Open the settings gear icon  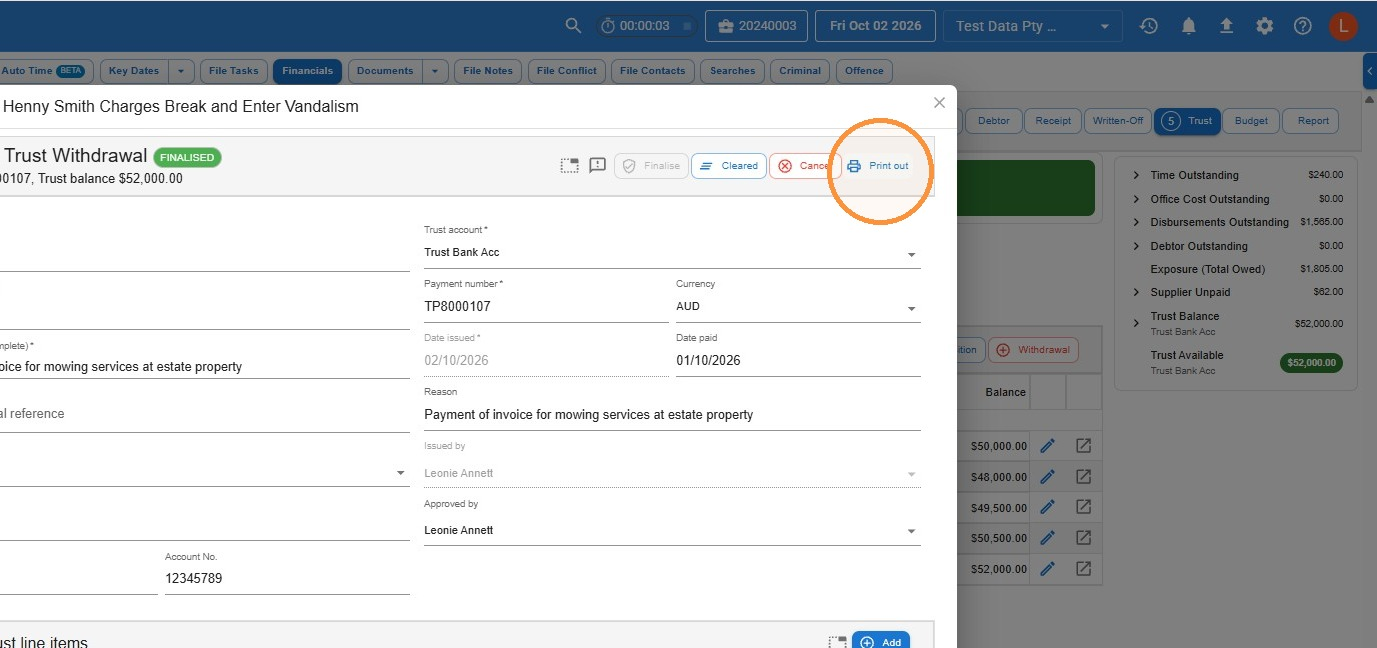point(1265,26)
